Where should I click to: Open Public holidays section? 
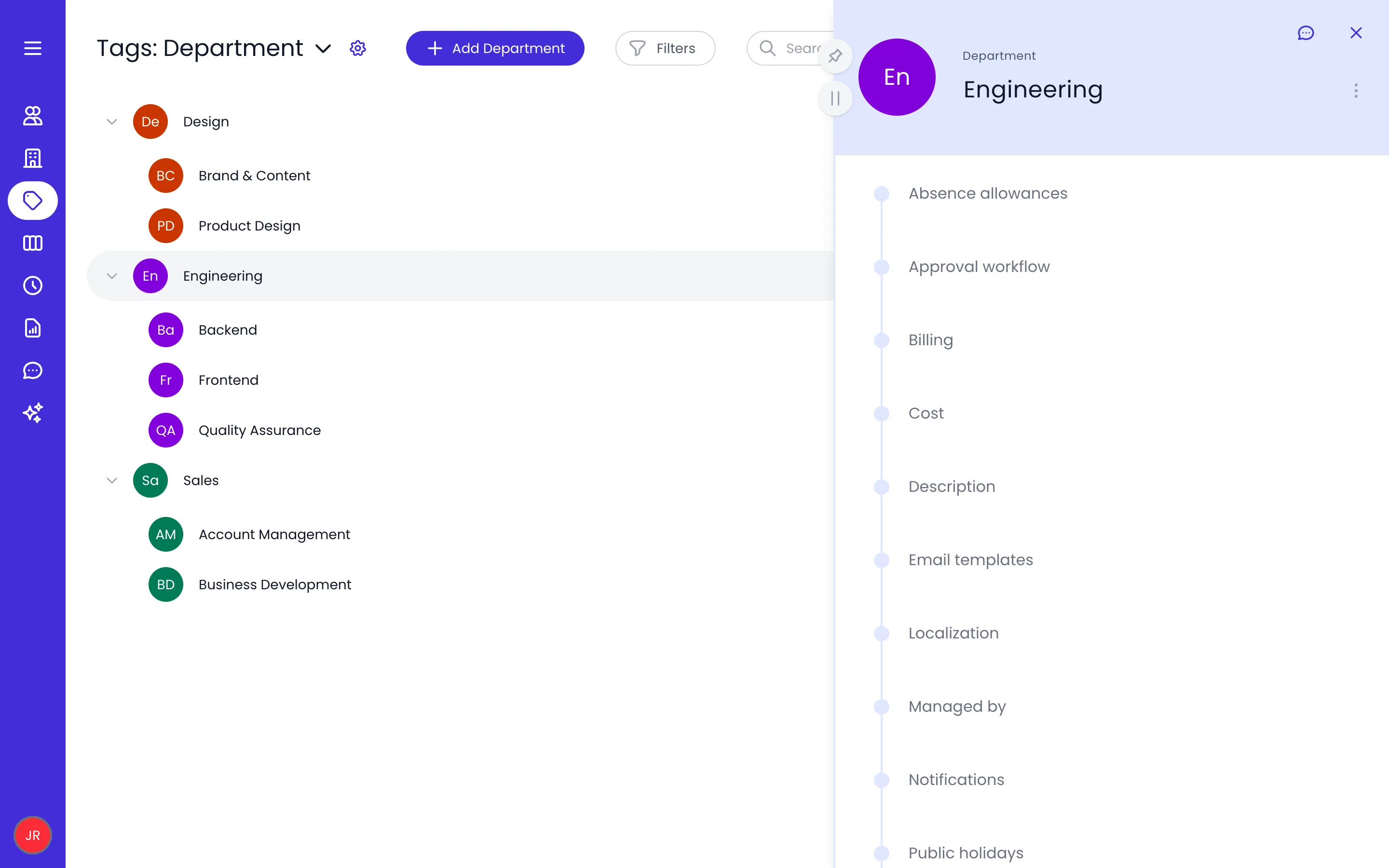[x=966, y=853]
